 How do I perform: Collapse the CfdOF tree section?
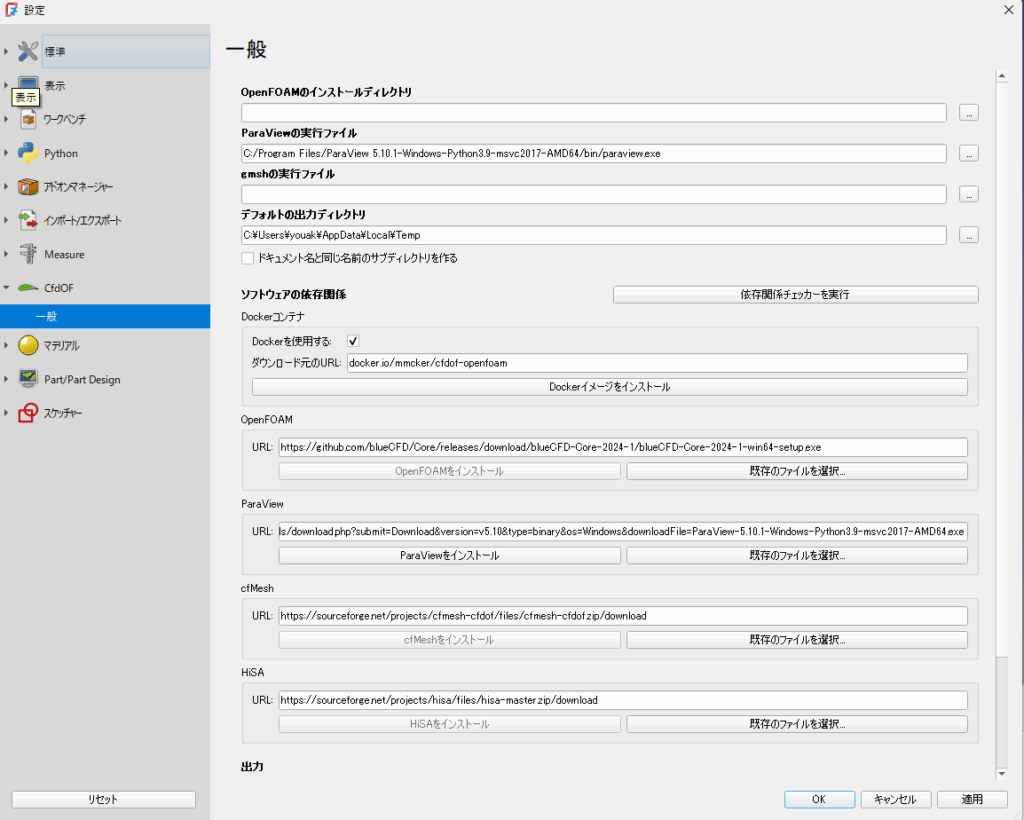tap(8, 288)
